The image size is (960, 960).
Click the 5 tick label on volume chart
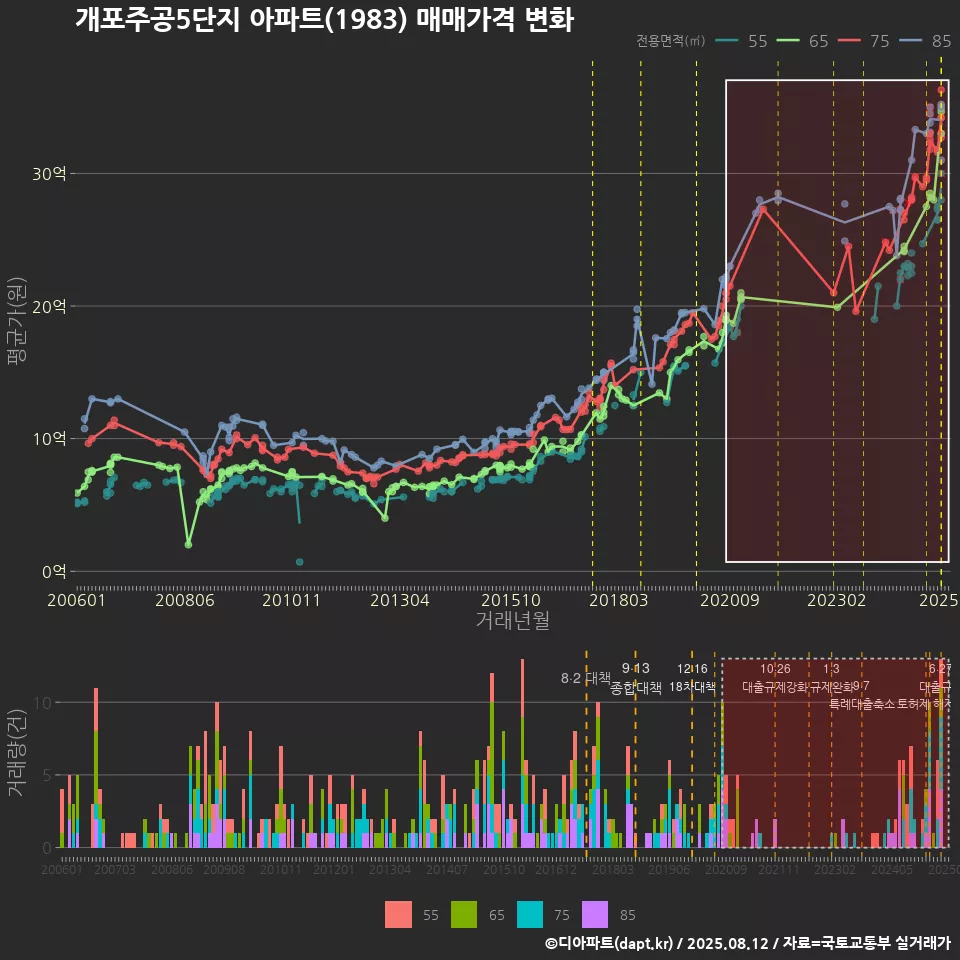point(47,776)
